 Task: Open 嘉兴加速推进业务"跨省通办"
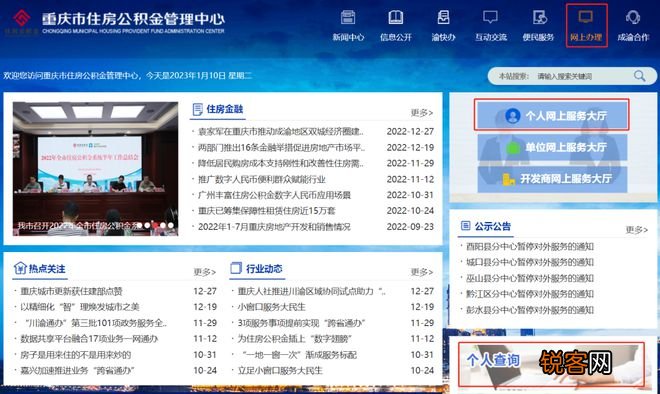point(77,370)
